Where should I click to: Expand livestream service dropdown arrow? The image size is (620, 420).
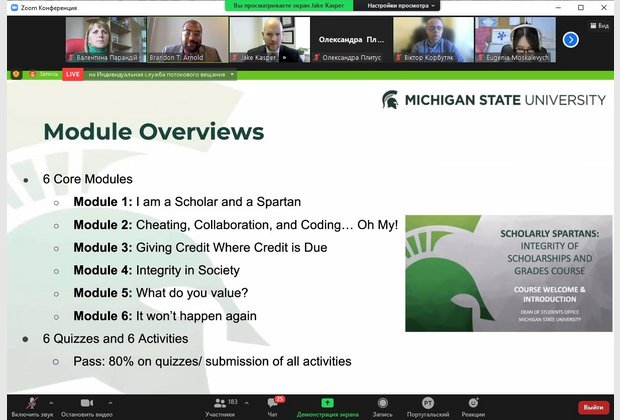pos(232,74)
